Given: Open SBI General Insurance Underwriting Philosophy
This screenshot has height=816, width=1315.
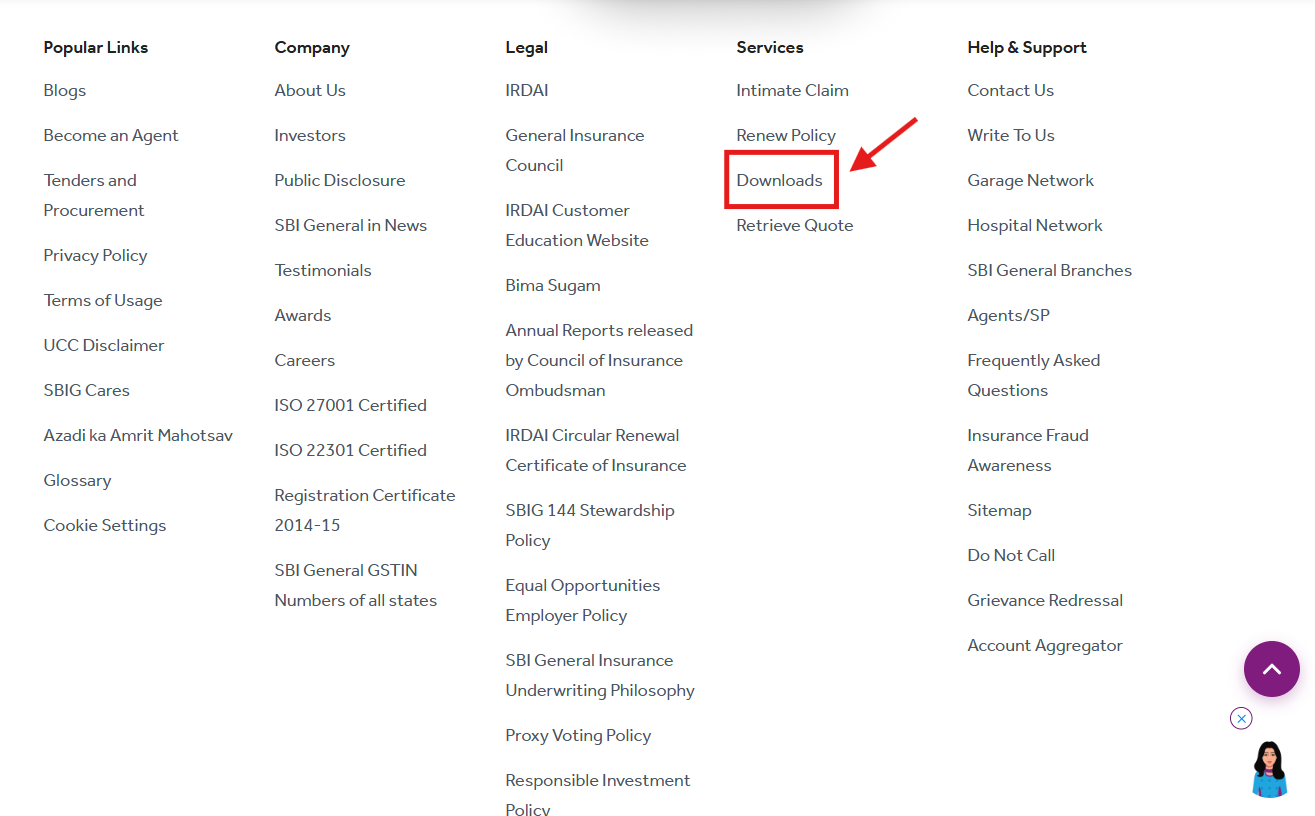Looking at the screenshot, I should point(600,675).
